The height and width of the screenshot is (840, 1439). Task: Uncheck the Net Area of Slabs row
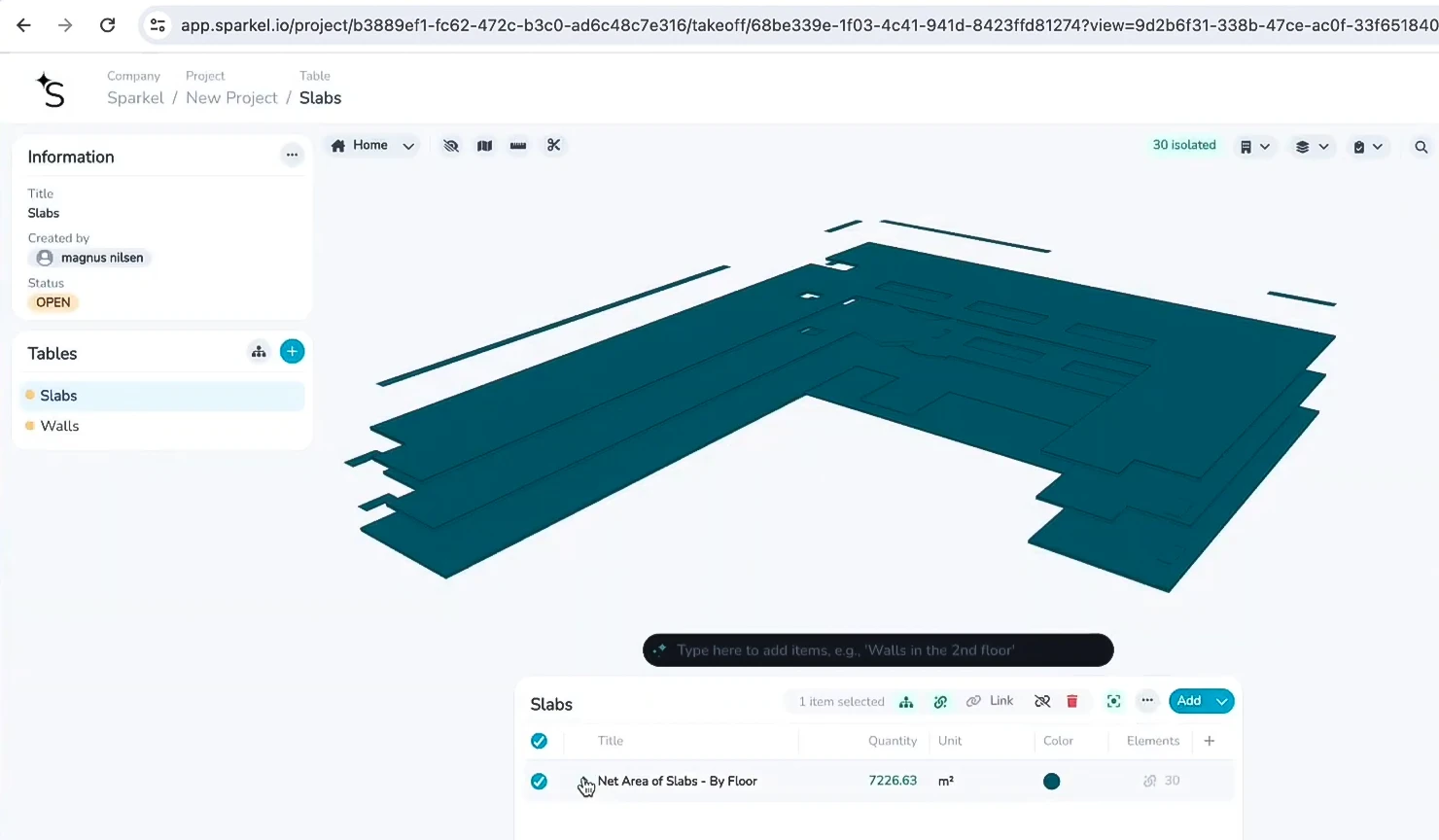pyautogui.click(x=539, y=781)
